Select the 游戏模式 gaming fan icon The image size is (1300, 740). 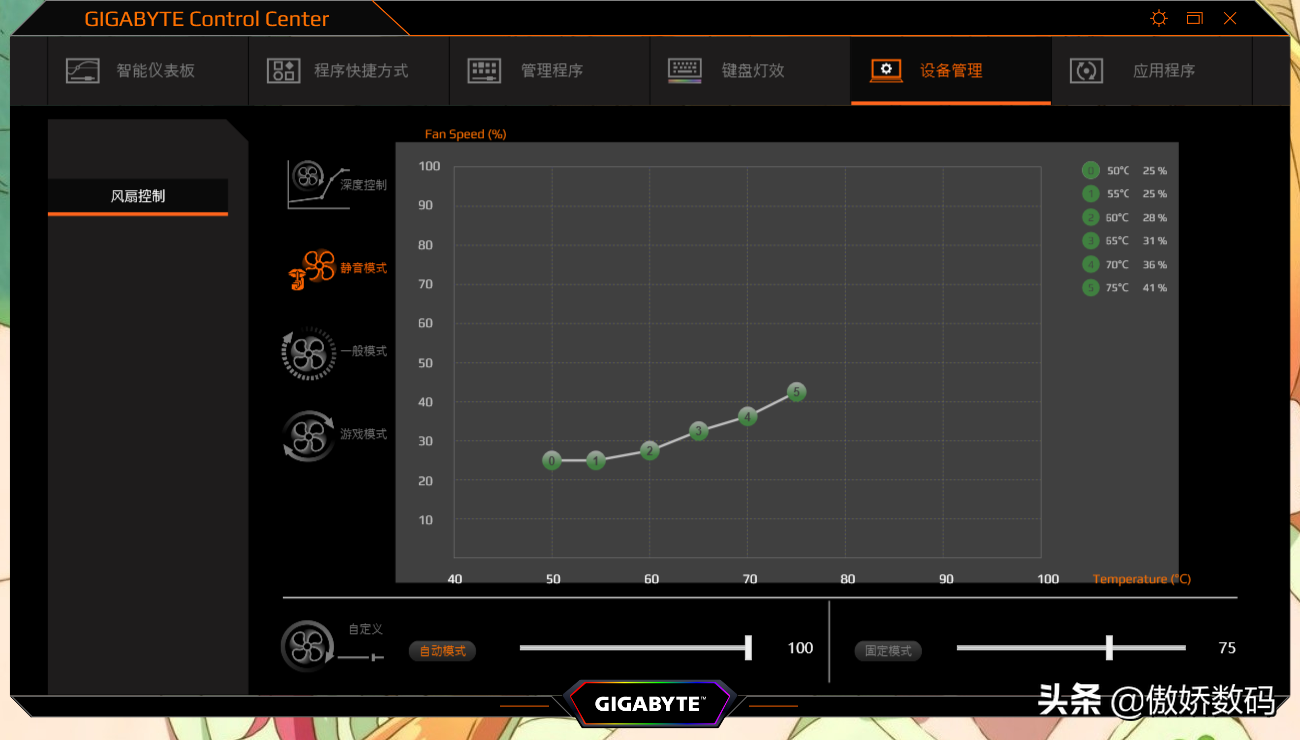click(309, 436)
